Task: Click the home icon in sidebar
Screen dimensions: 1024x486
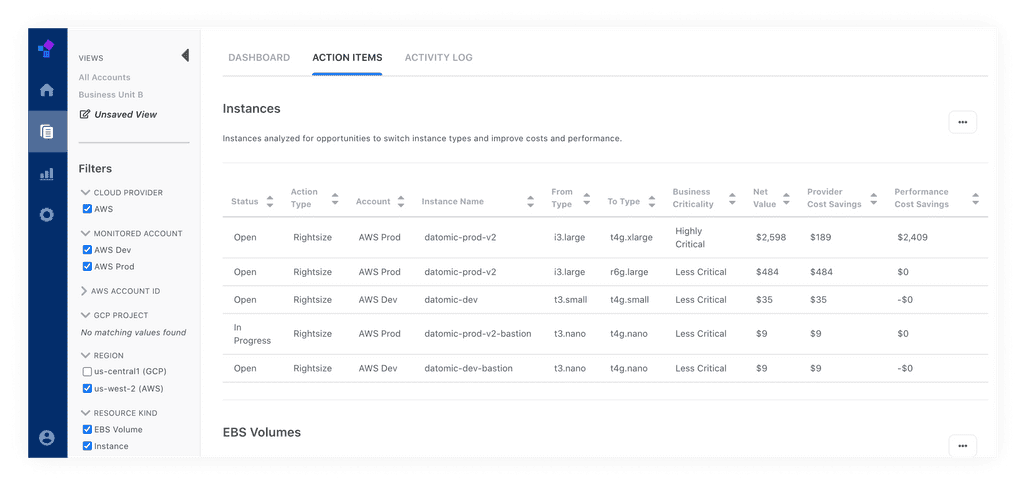Action: click(x=46, y=90)
